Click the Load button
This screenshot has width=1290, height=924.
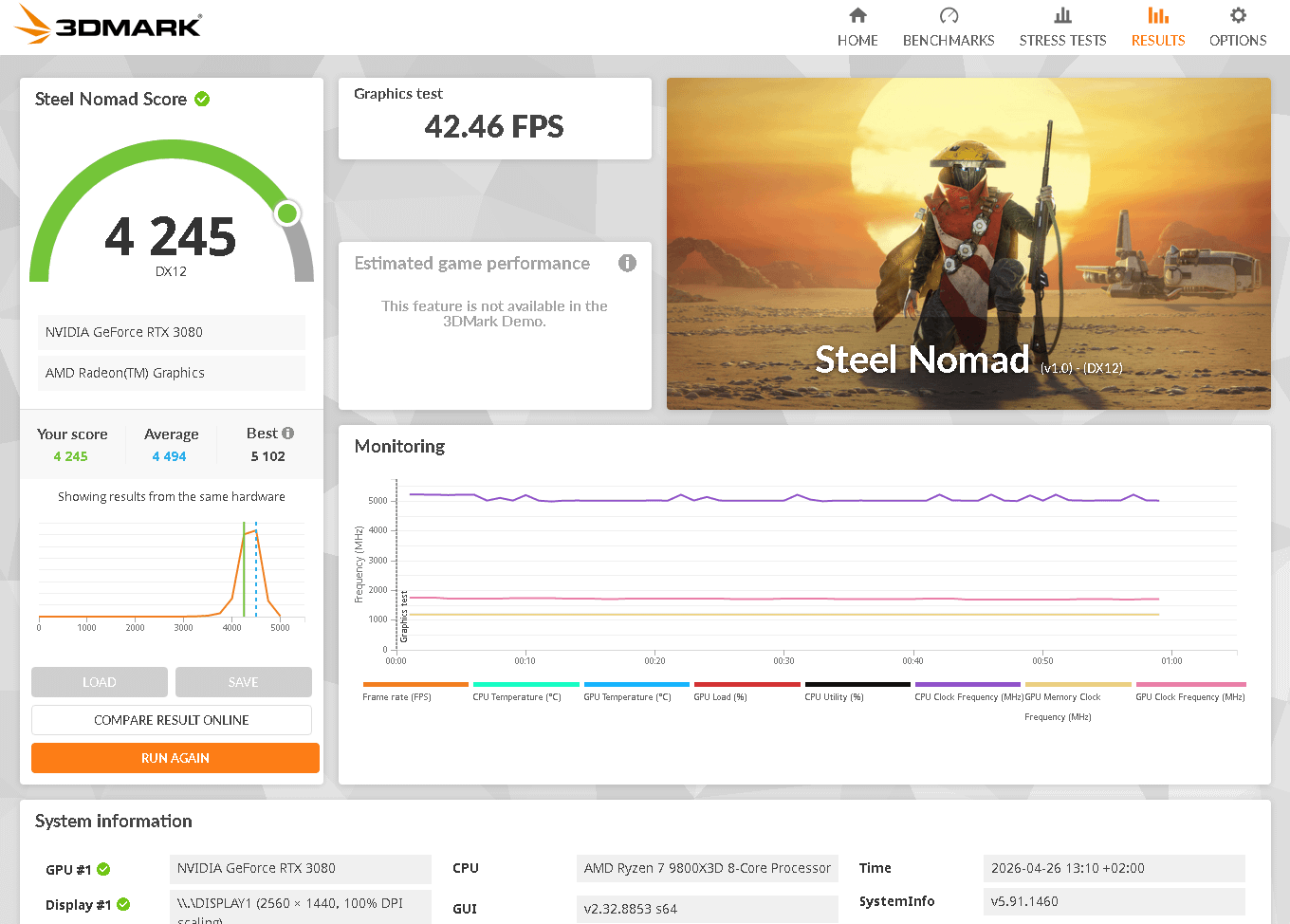tap(100, 682)
